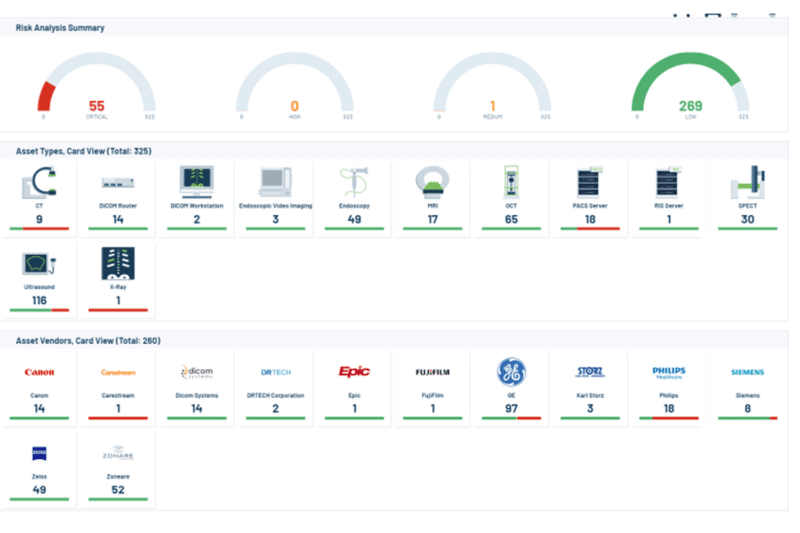Image resolution: width=800 pixels, height=533 pixels.
Task: Open the Dicom Systems vendor logo
Action: 197,372
